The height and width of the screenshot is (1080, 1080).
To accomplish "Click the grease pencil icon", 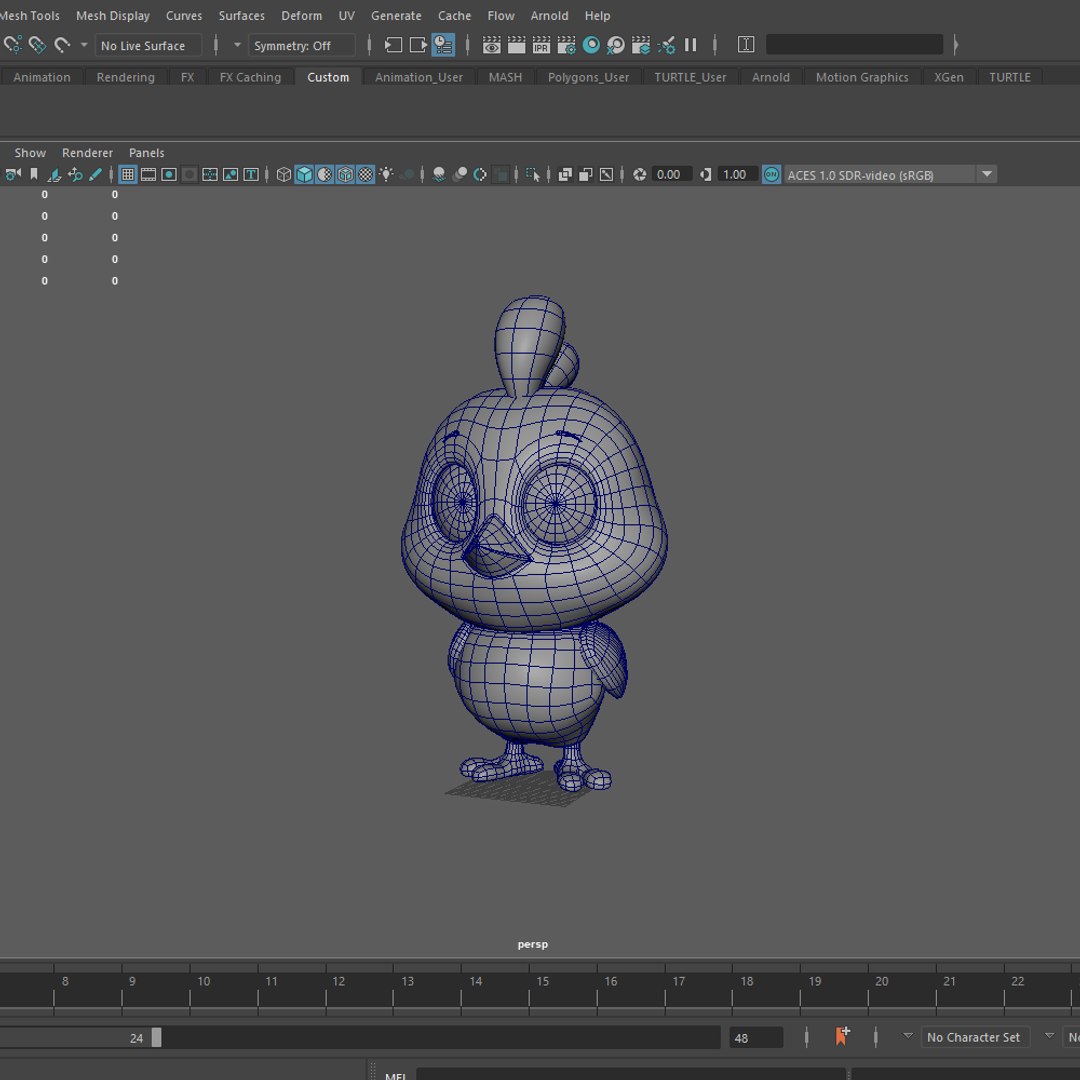I will click(x=95, y=175).
